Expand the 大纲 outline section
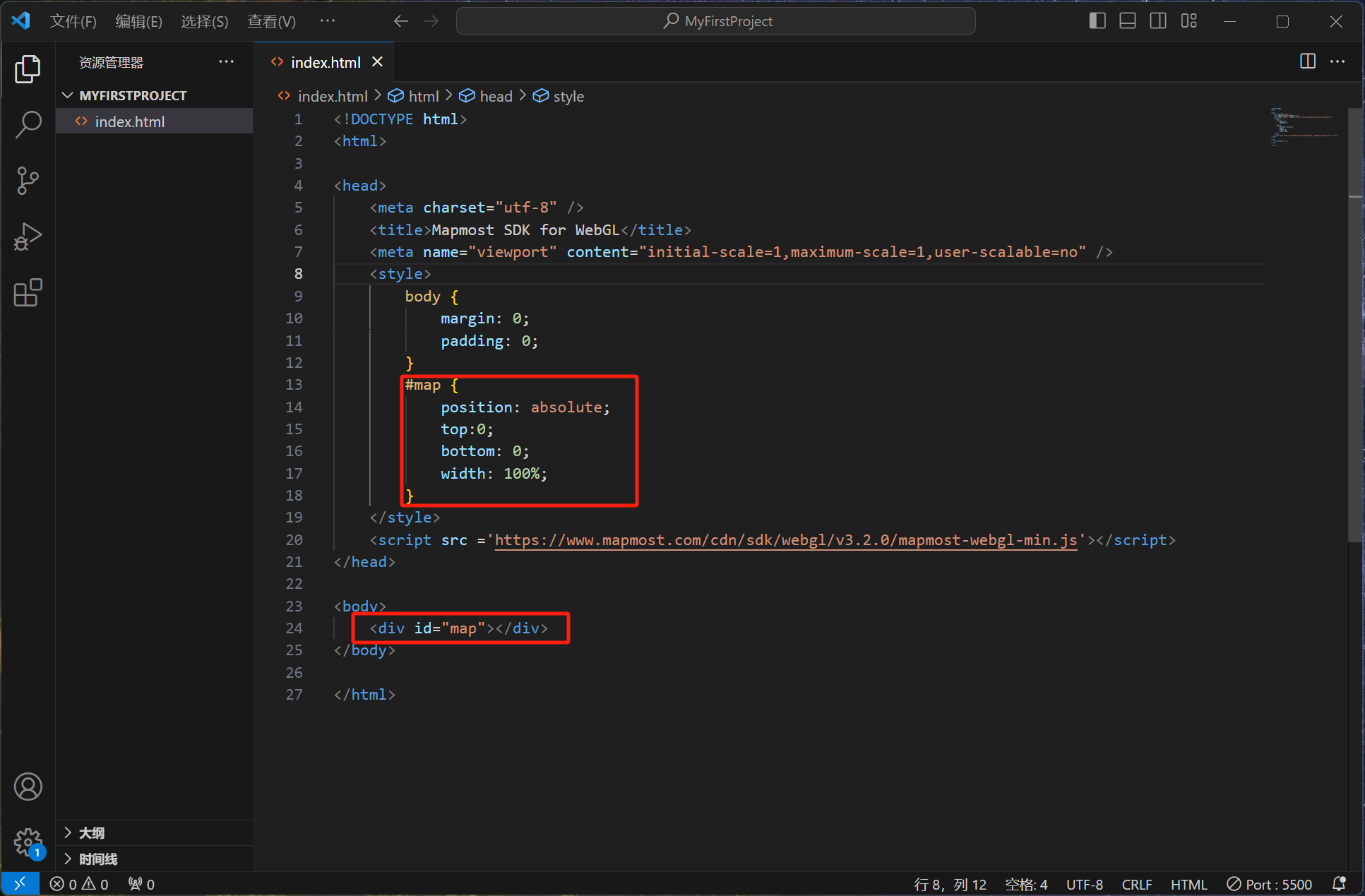Image resolution: width=1365 pixels, height=896 pixels. [154, 833]
